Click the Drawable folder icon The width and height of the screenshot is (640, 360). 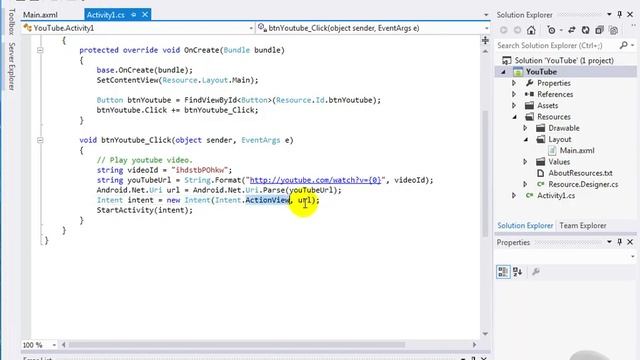[540, 128]
